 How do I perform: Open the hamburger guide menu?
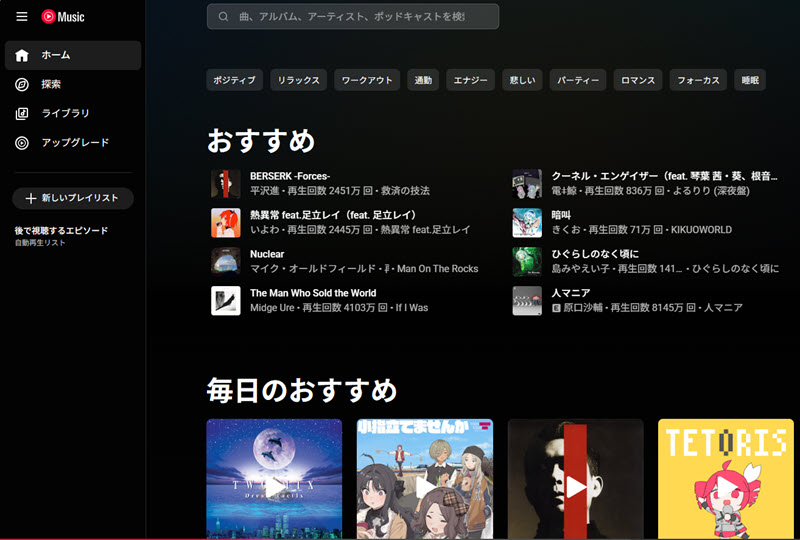(21, 17)
